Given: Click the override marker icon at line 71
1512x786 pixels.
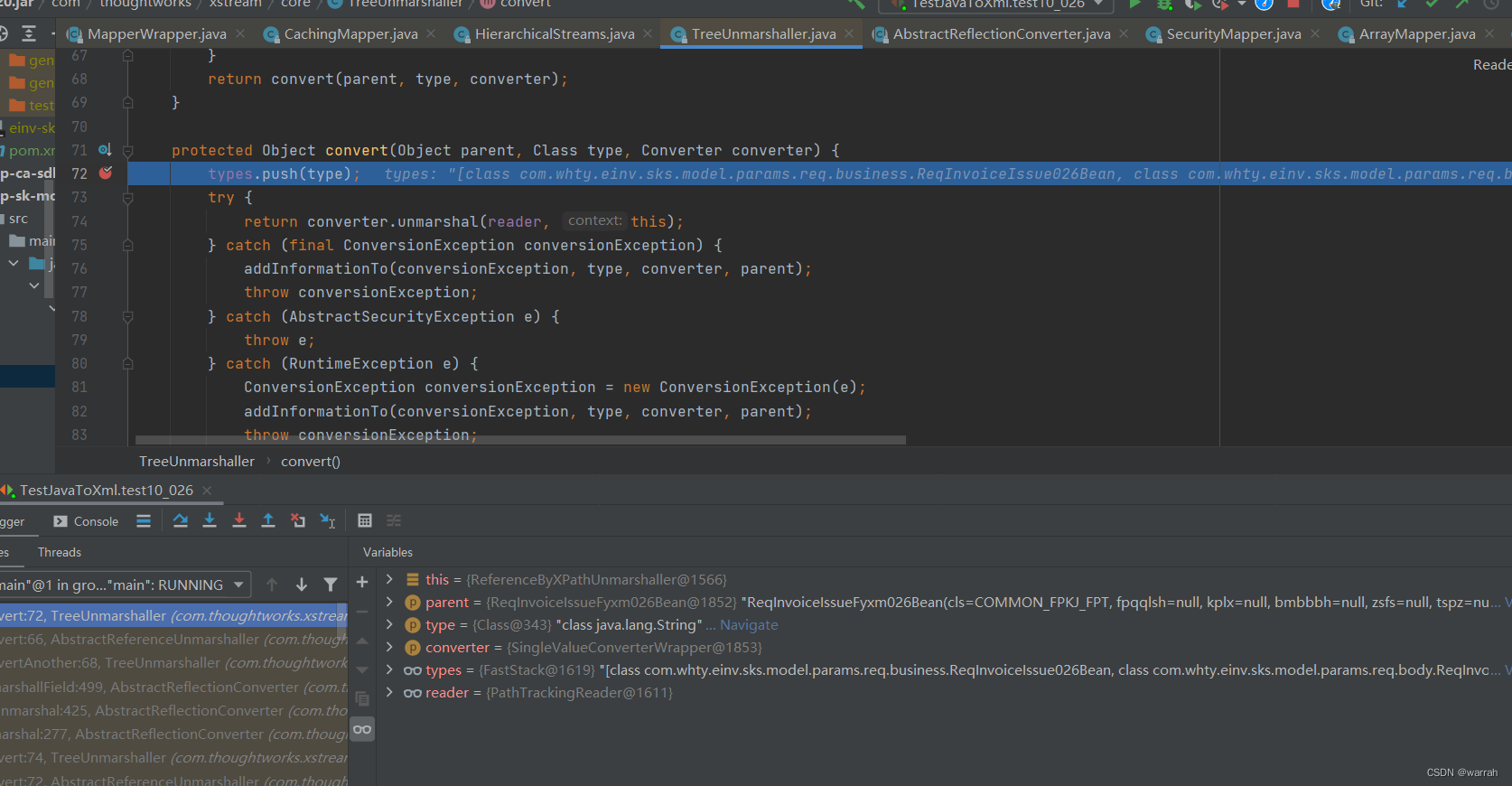Looking at the screenshot, I should coord(105,150).
